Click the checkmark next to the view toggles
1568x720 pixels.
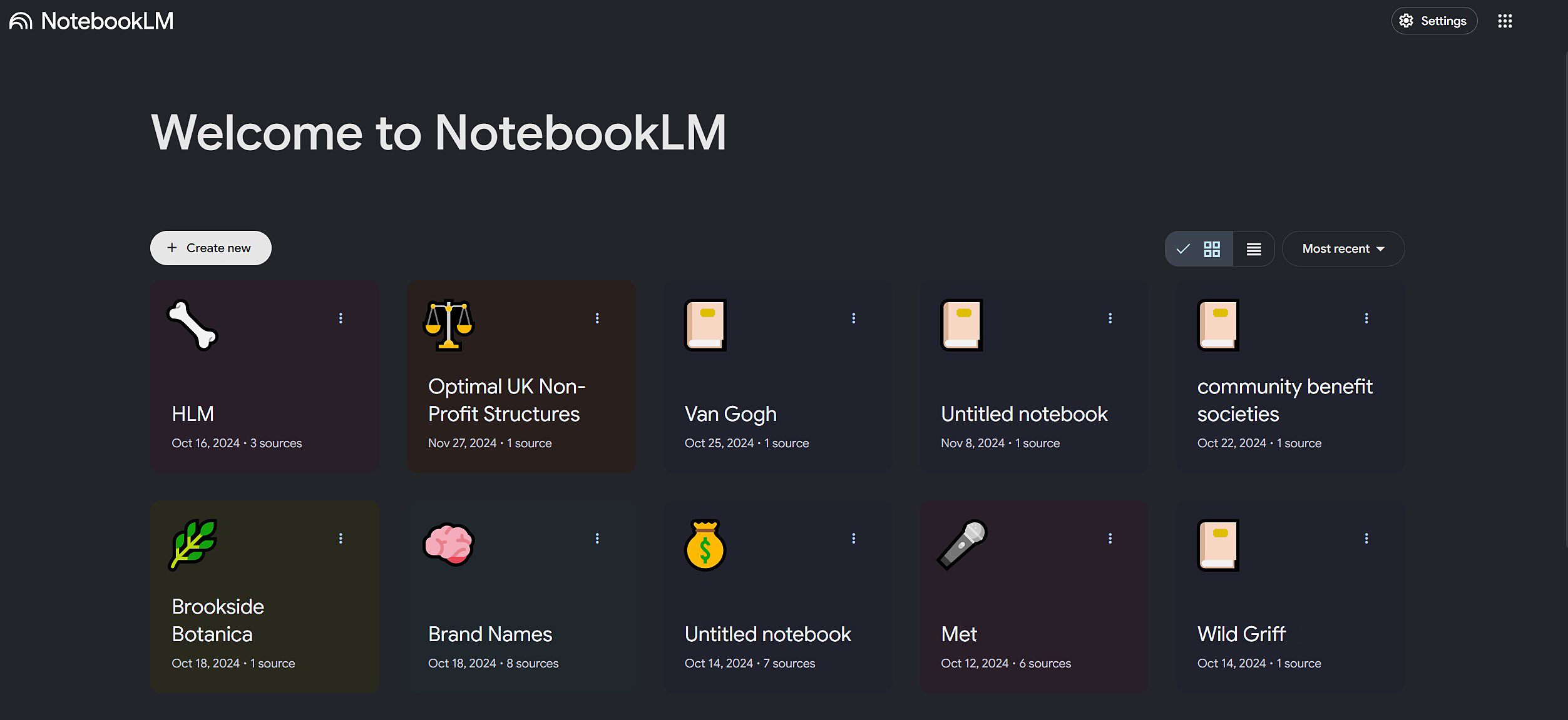tap(1183, 248)
